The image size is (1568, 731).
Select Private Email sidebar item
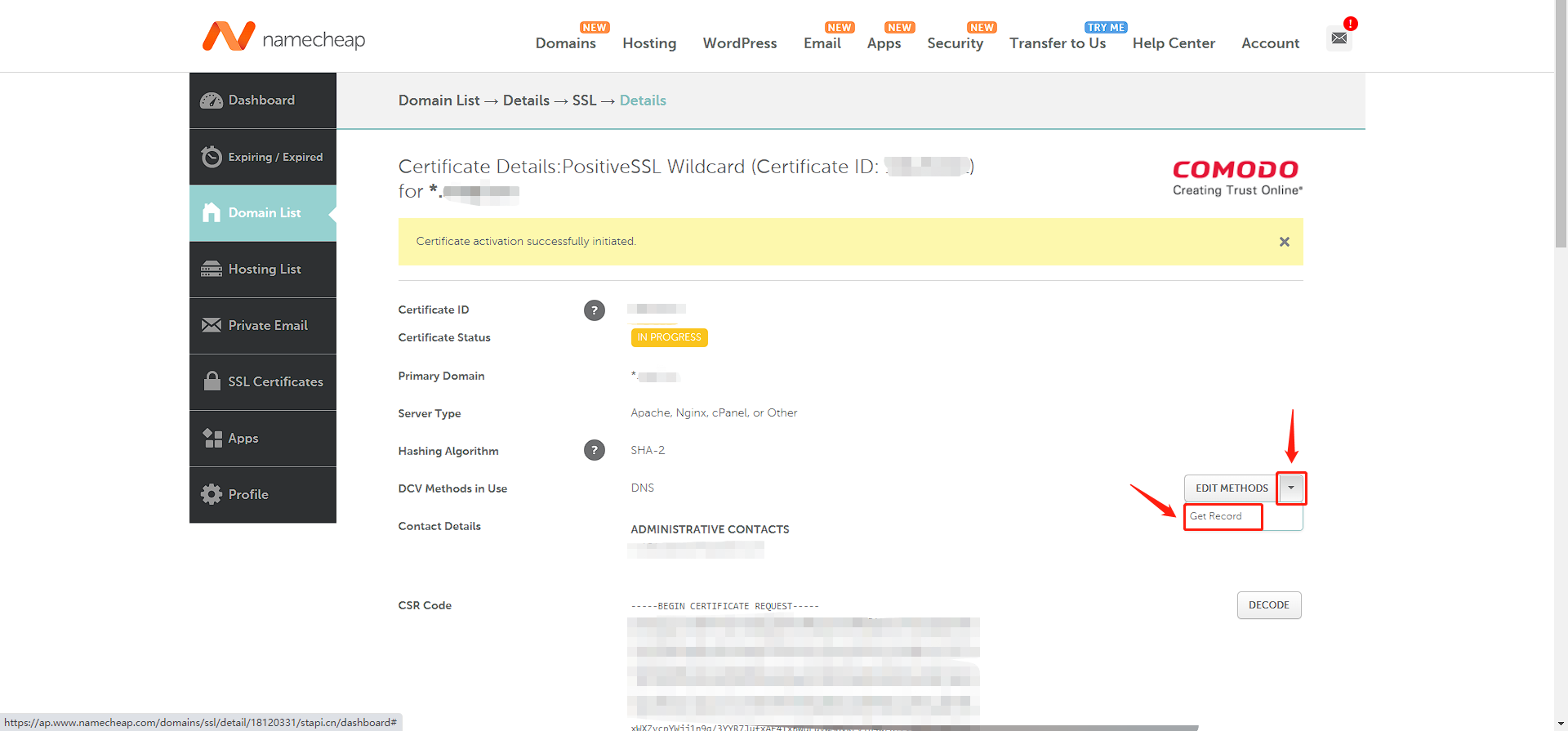coord(263,325)
